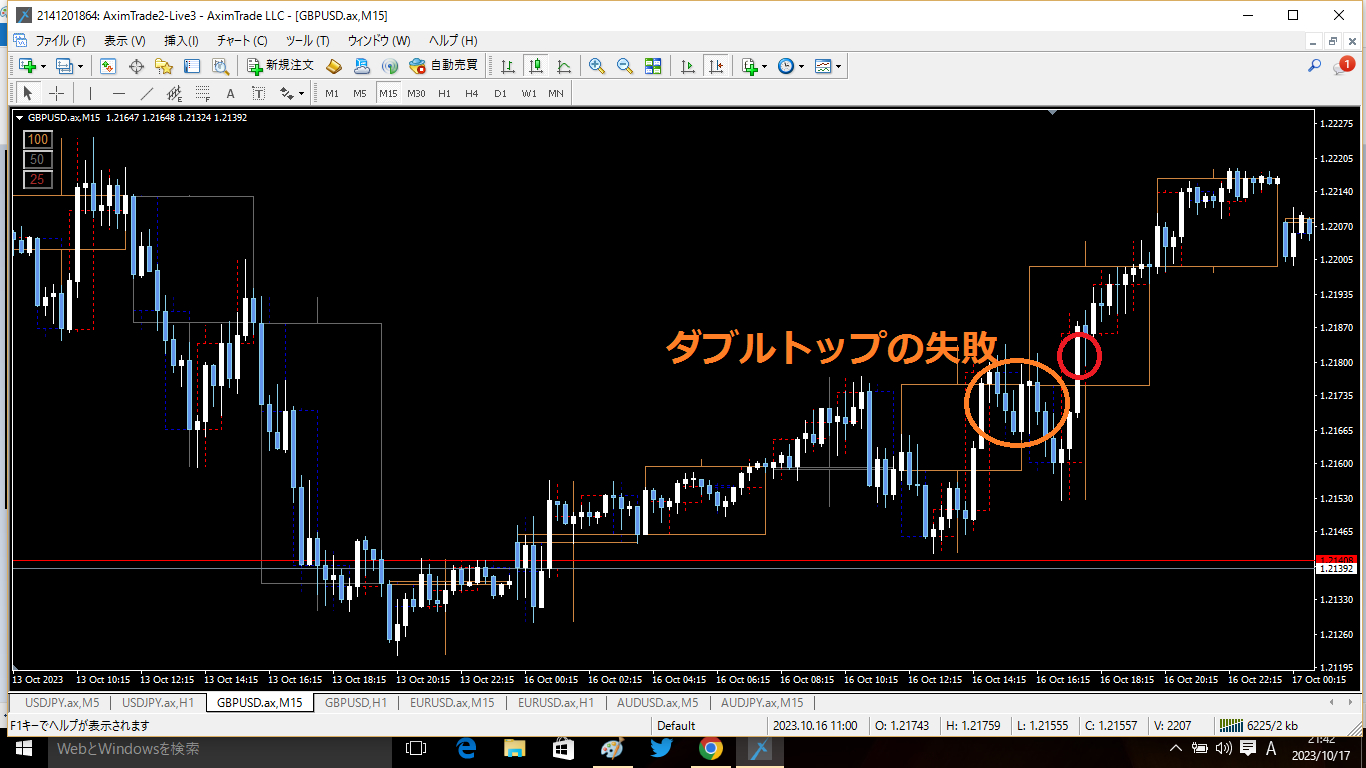1366x768 pixels.
Task: Open the Market Watch window icon
Action: click(108, 66)
